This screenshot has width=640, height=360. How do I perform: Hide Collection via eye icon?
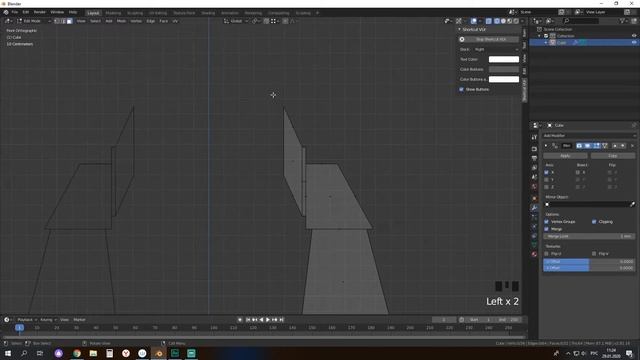coord(634,36)
